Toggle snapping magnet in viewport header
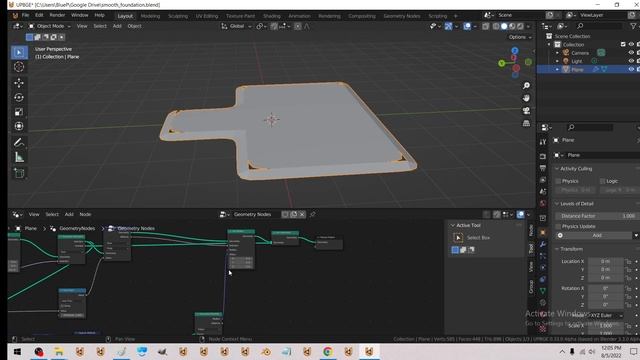Screen dimensions: 640x360 pos(274,26)
